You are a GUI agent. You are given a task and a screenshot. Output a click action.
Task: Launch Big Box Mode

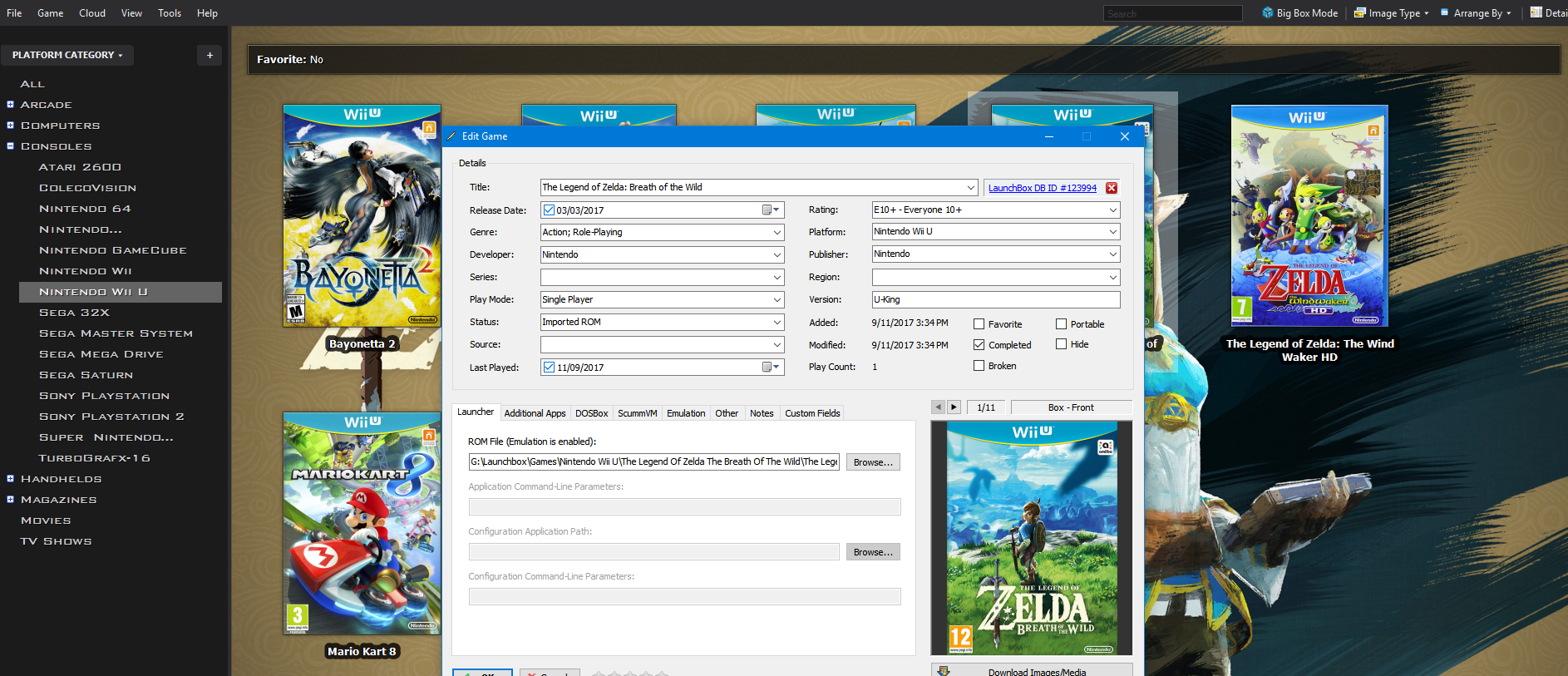tap(1299, 13)
